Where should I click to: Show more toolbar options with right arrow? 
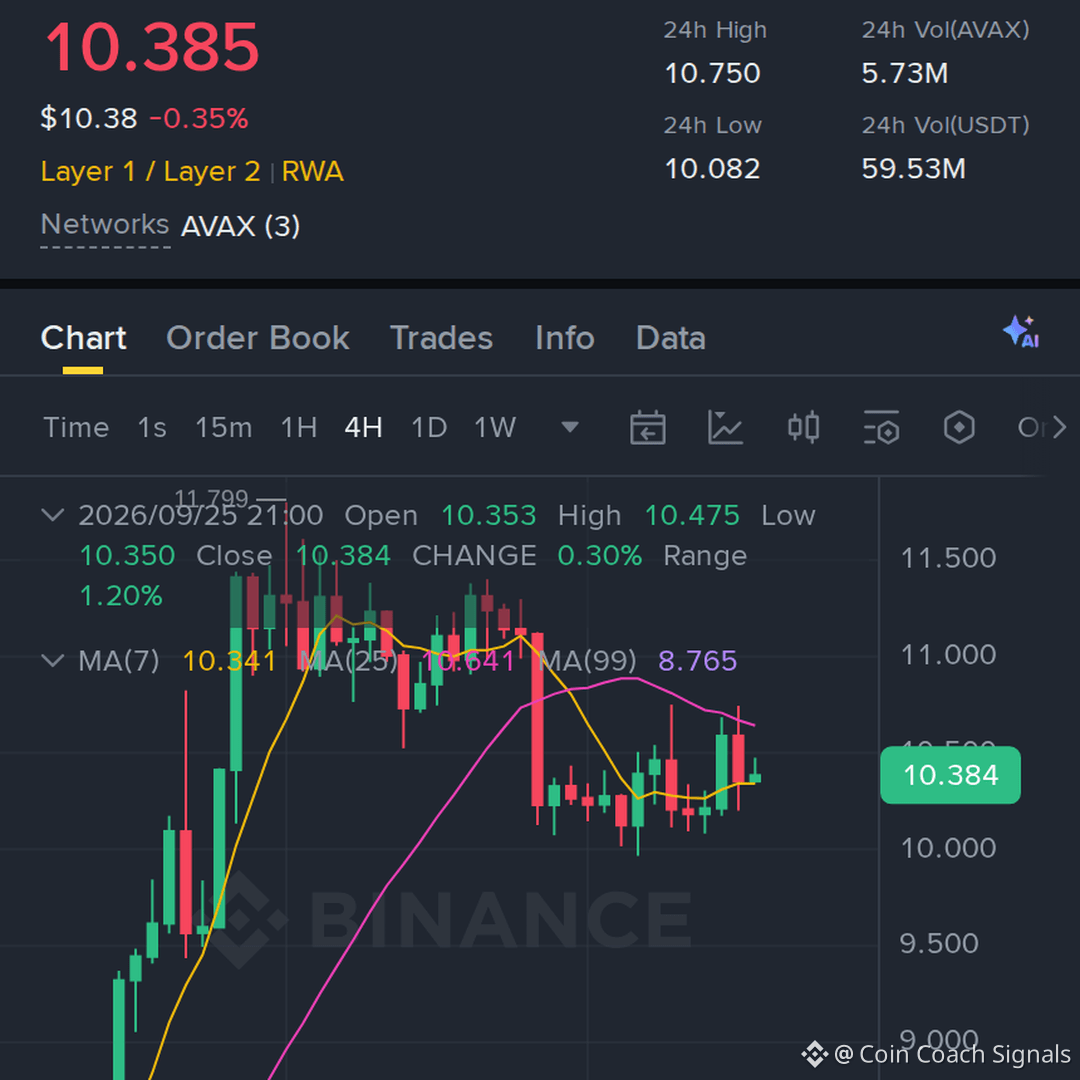click(x=1060, y=428)
